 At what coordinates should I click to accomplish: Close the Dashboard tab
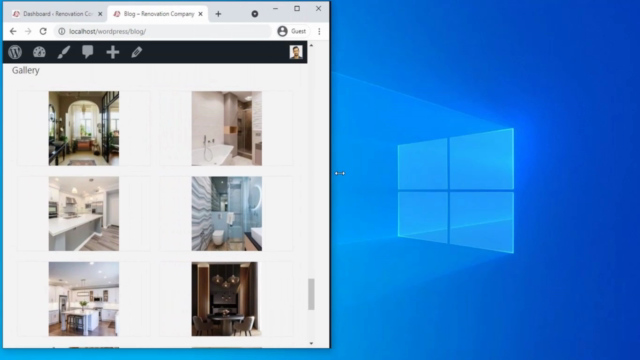pyautogui.click(x=100, y=14)
